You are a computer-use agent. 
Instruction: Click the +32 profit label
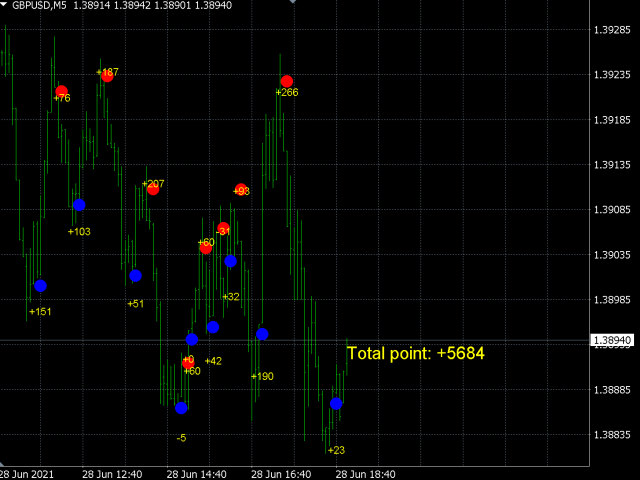tap(231, 297)
